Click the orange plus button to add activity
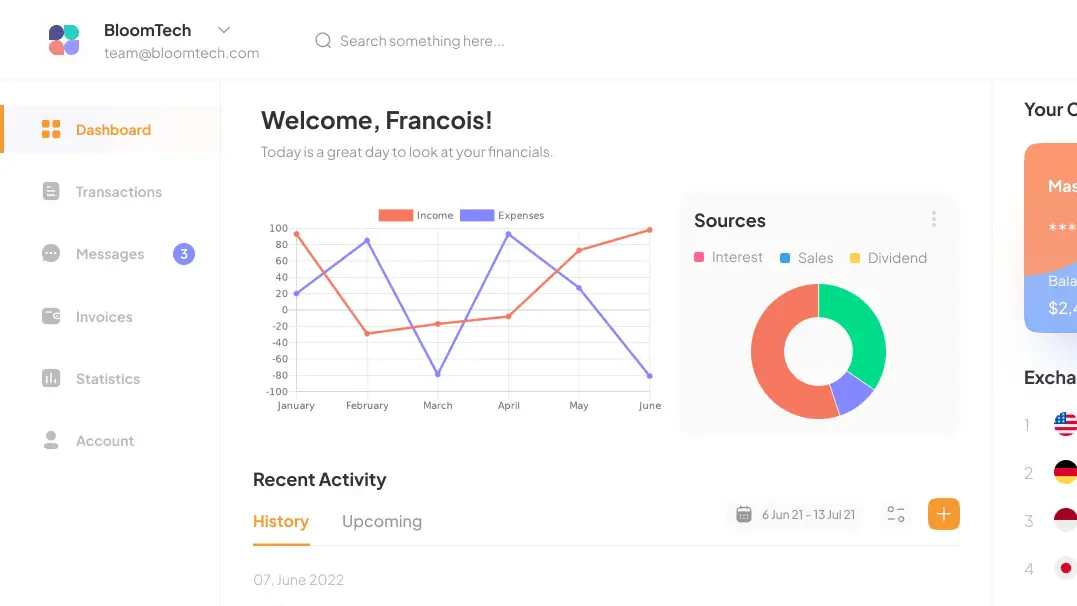This screenshot has height=606, width=1077. 943,513
